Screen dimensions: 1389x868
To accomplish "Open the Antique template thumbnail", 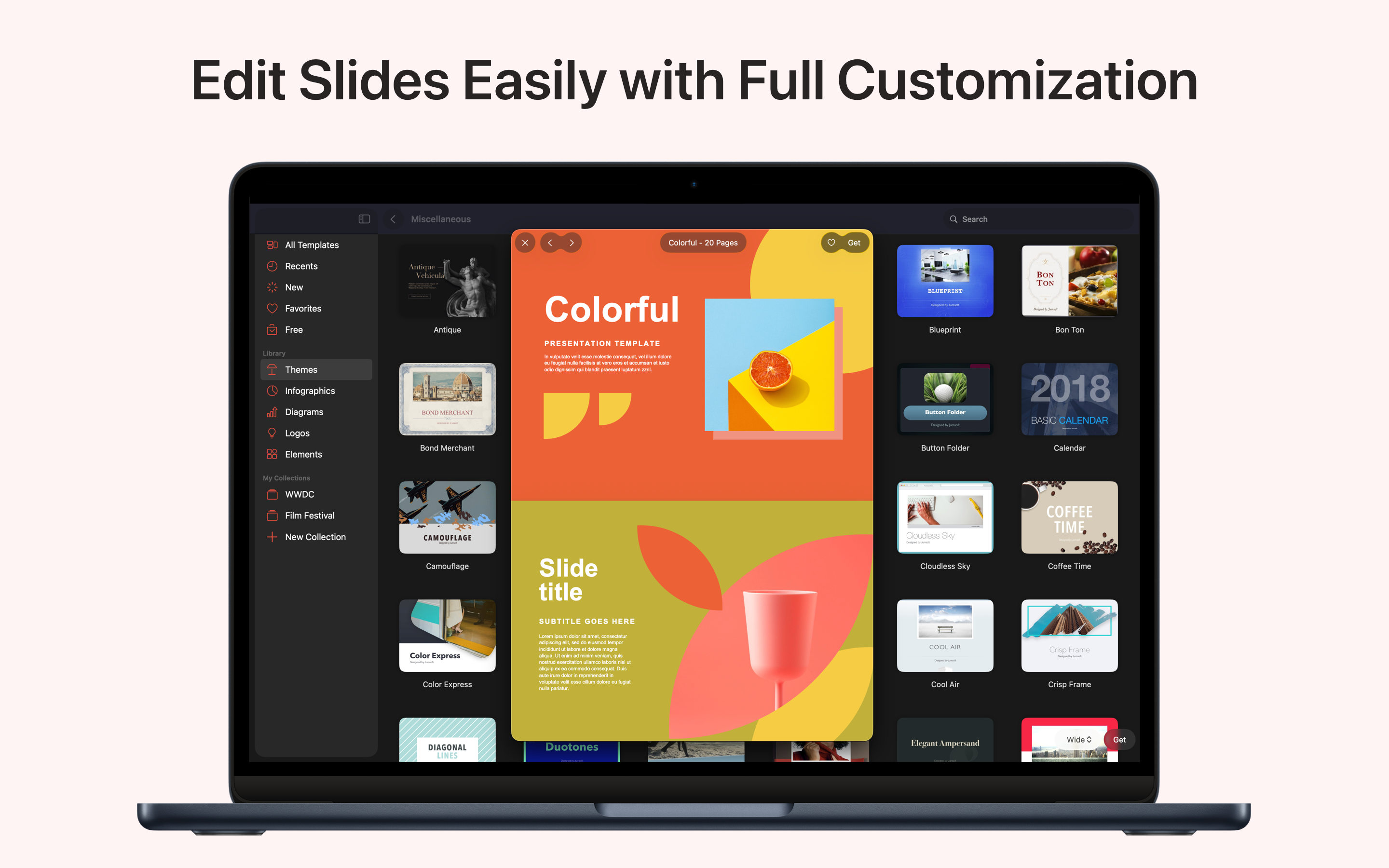I will (447, 281).
